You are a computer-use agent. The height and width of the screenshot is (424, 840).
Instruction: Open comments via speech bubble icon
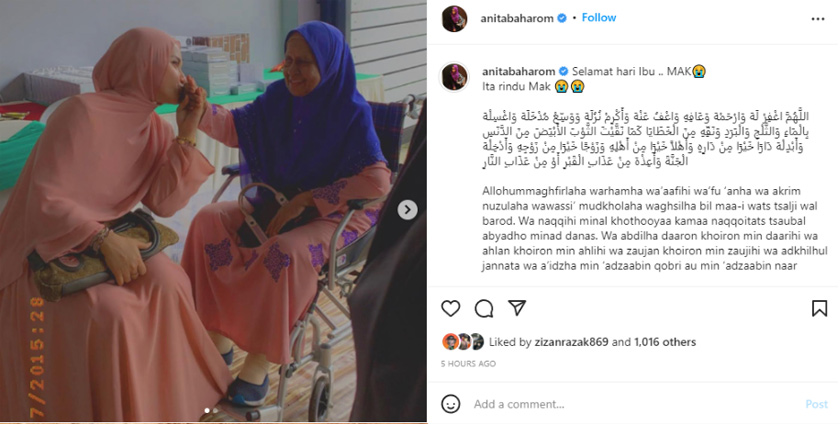tap(484, 308)
